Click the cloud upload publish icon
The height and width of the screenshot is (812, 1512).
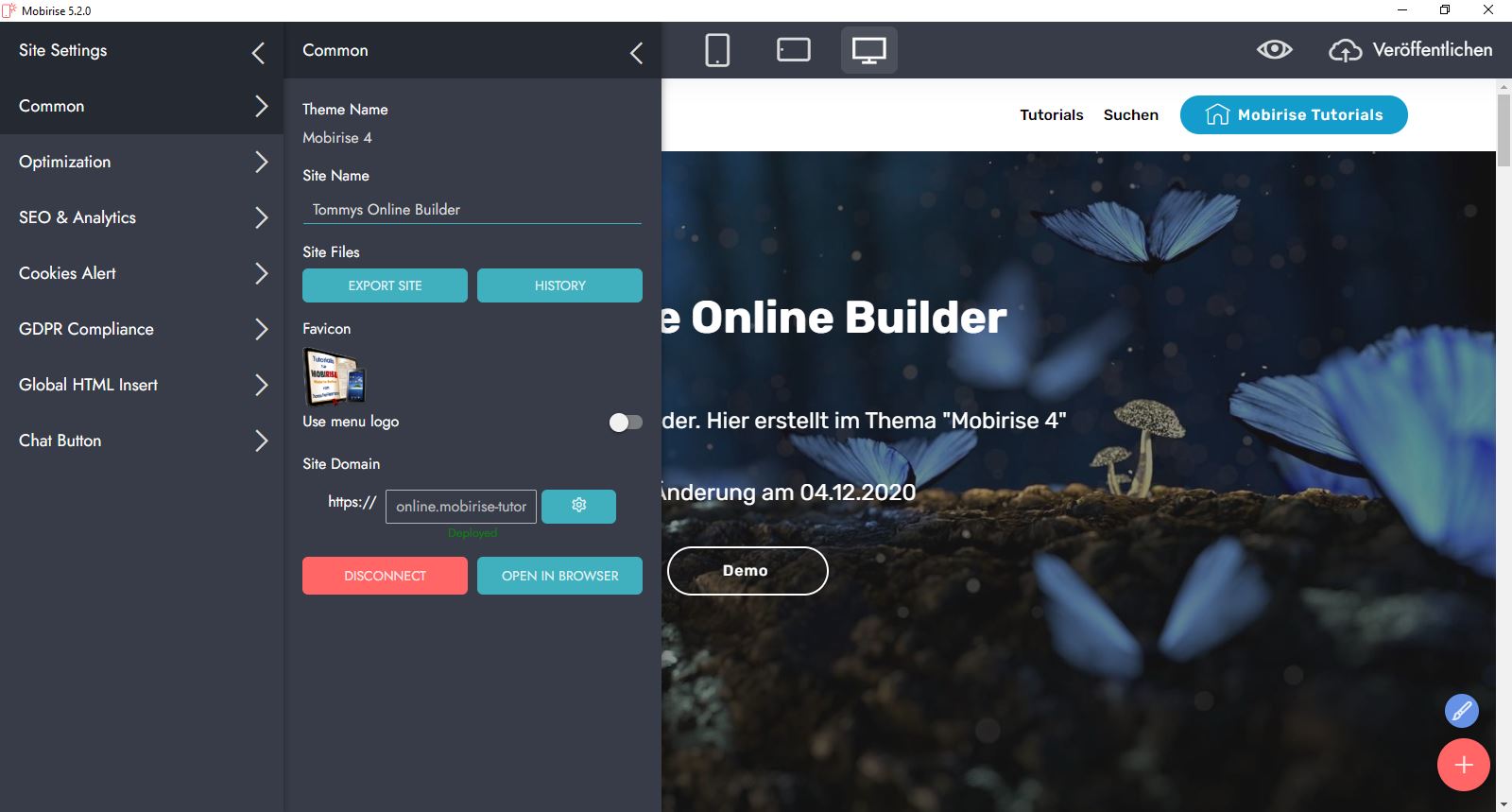[1345, 50]
